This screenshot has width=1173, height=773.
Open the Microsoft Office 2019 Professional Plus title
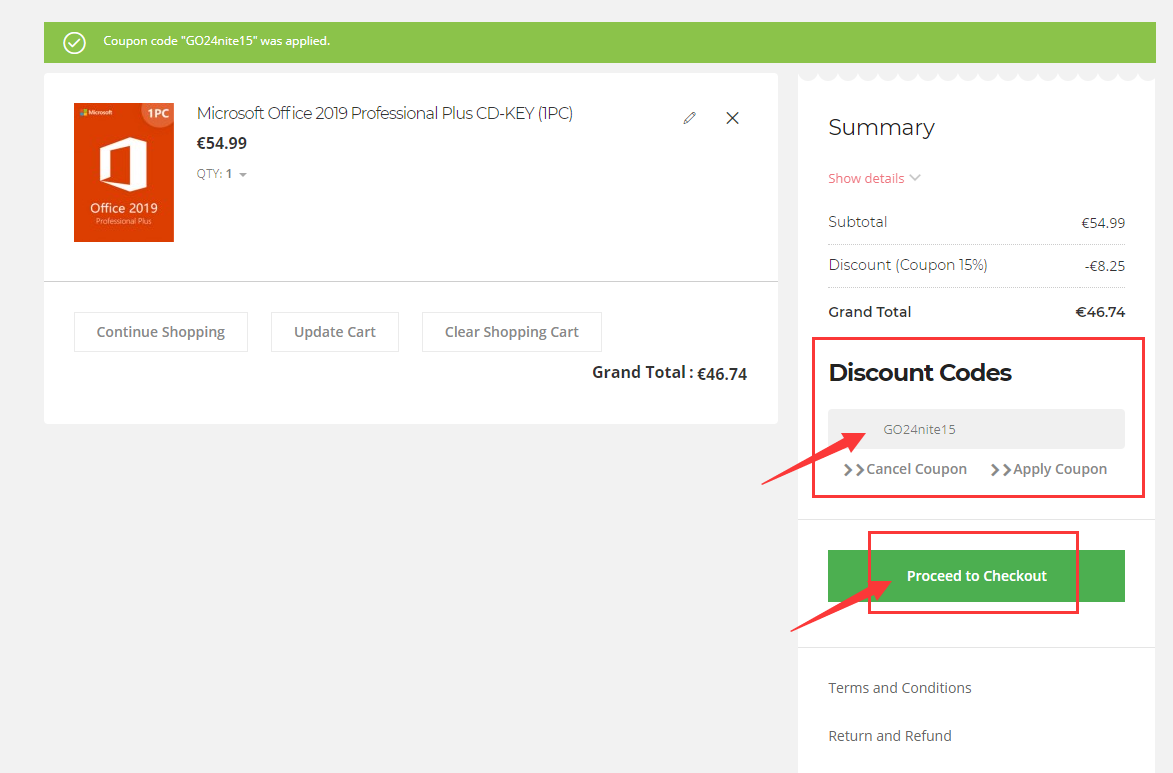pyautogui.click(x=385, y=113)
